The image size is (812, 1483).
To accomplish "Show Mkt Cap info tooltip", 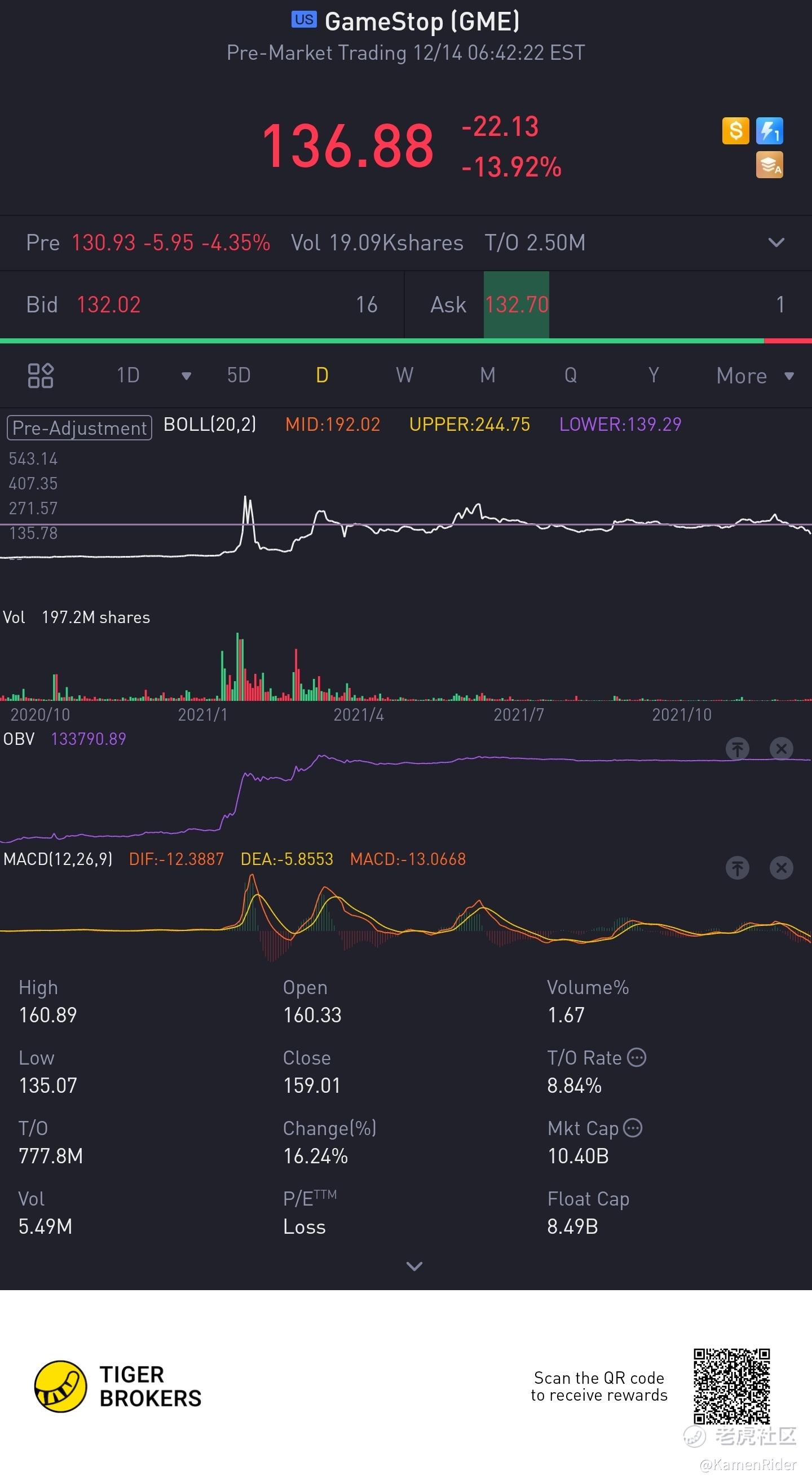I will (633, 1128).
